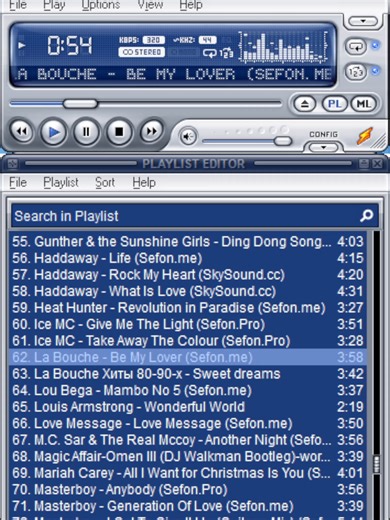Viewport: 390px width, 520px height.
Task: Select track 63 La Bouche Sweet dreams
Action: pos(188,374)
